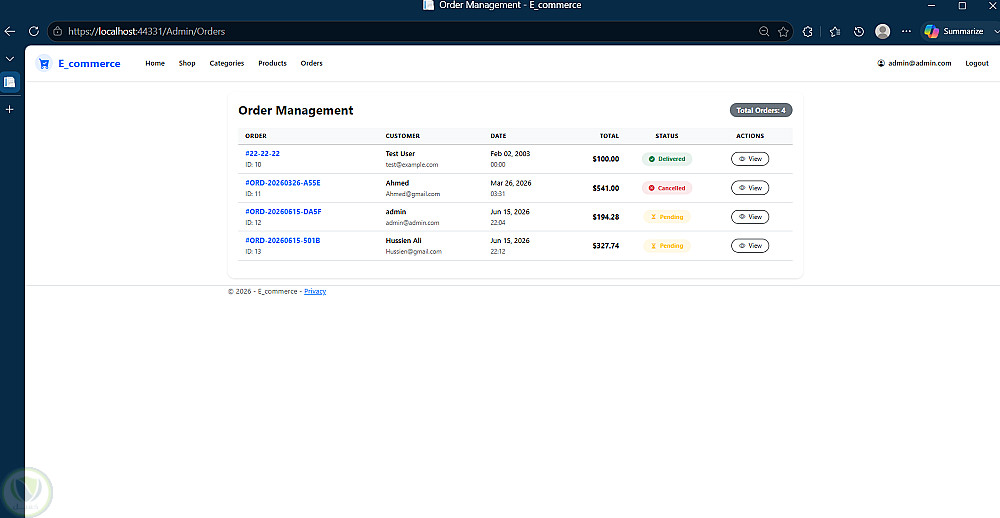Open new tab with plus icon
This screenshot has width=1000, height=518.
click(x=10, y=109)
